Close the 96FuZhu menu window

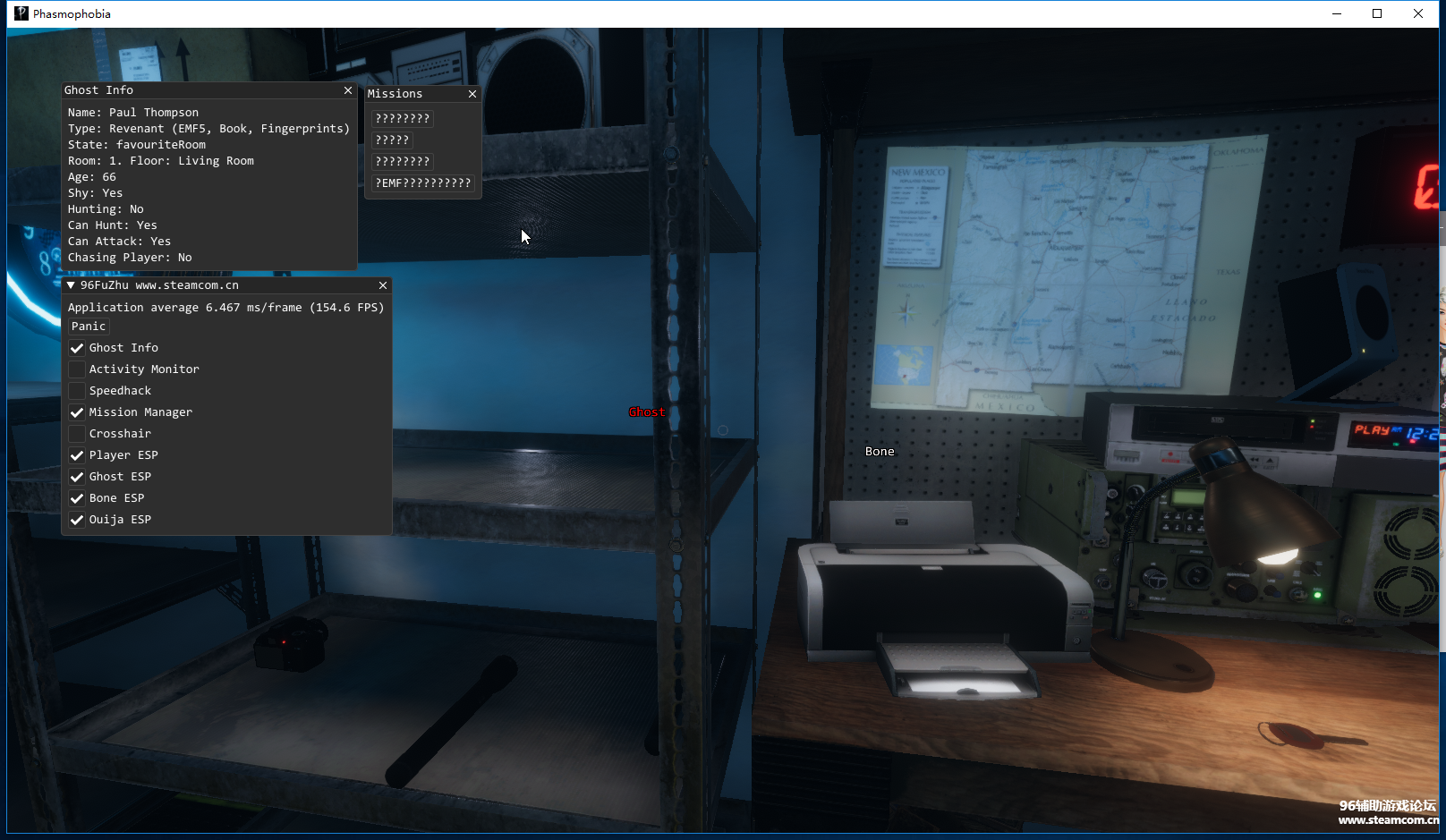coord(383,285)
